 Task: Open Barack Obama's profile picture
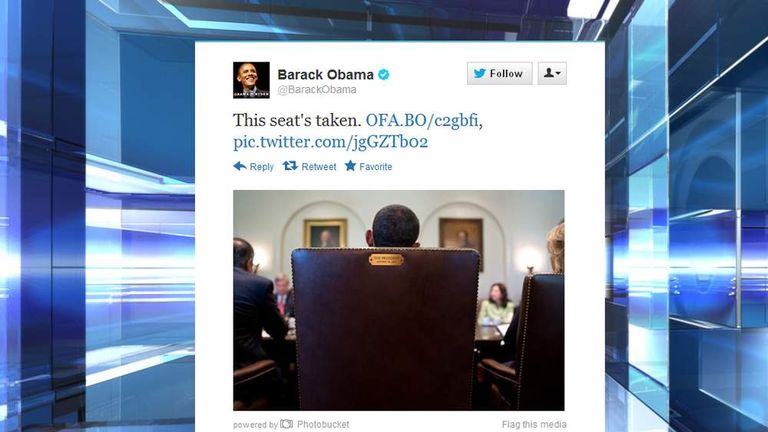tap(251, 80)
